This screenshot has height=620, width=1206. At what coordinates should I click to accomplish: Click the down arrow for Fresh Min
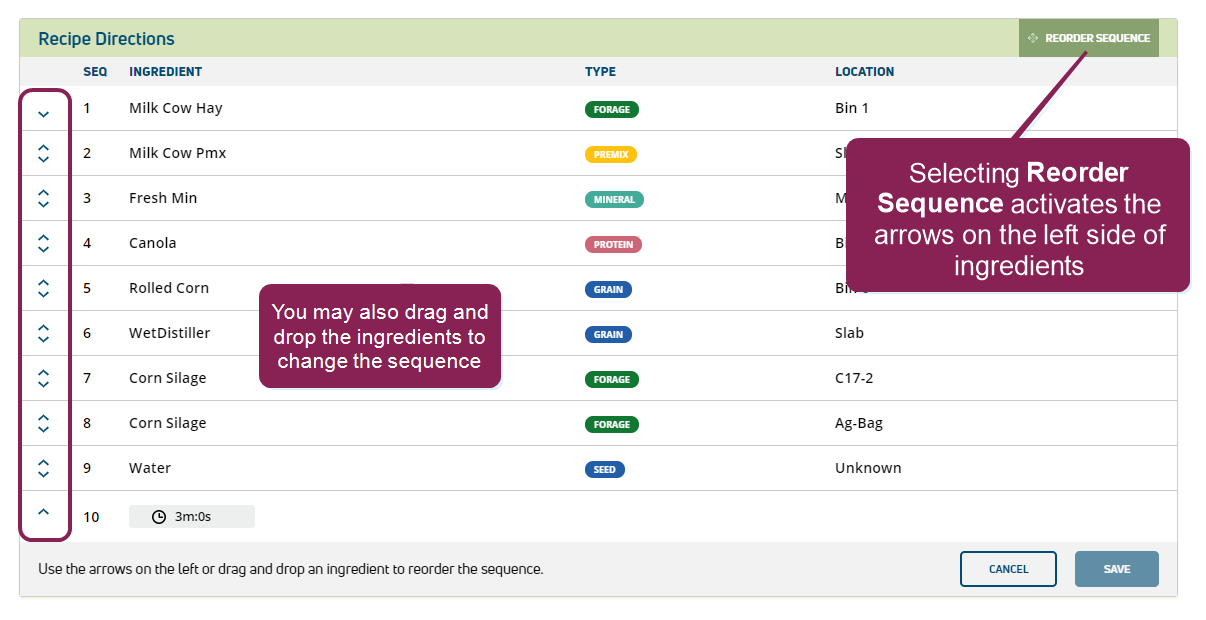coord(43,204)
